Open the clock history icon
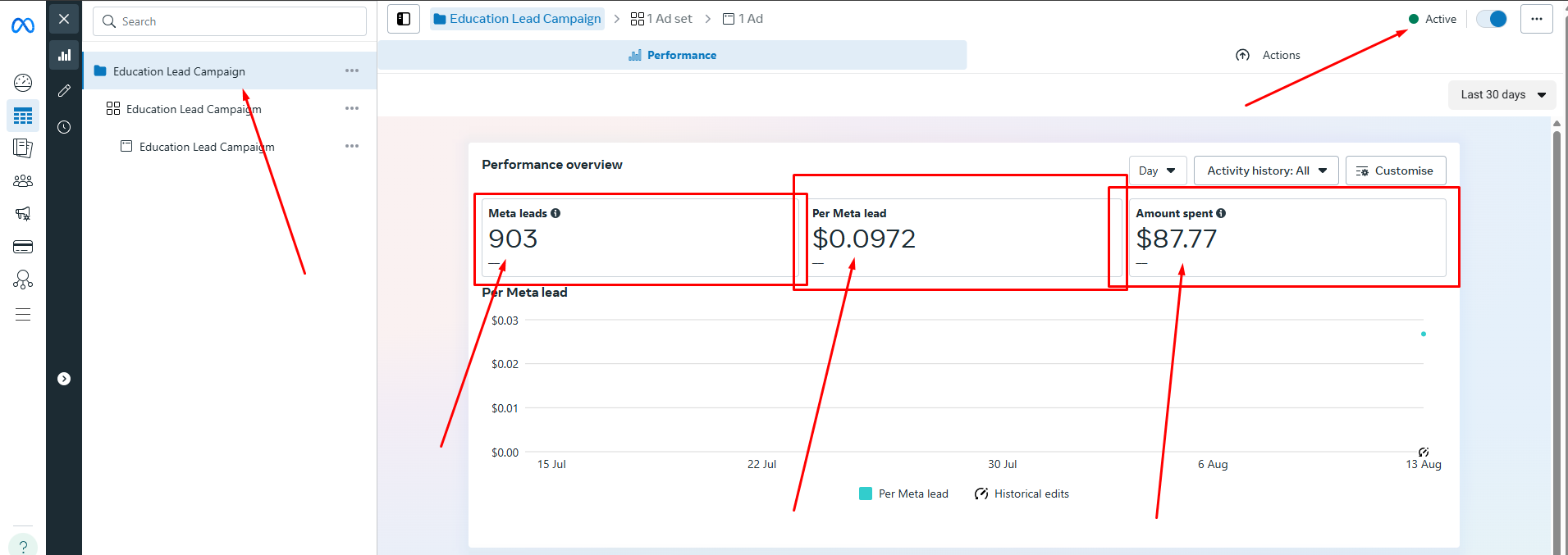The image size is (1568, 555). (64, 127)
